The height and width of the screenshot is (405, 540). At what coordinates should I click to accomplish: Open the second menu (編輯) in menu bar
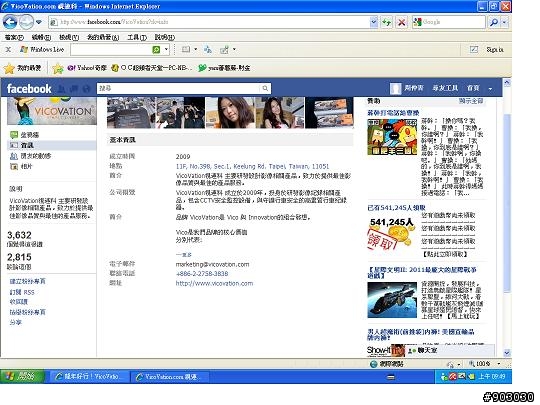click(x=41, y=37)
